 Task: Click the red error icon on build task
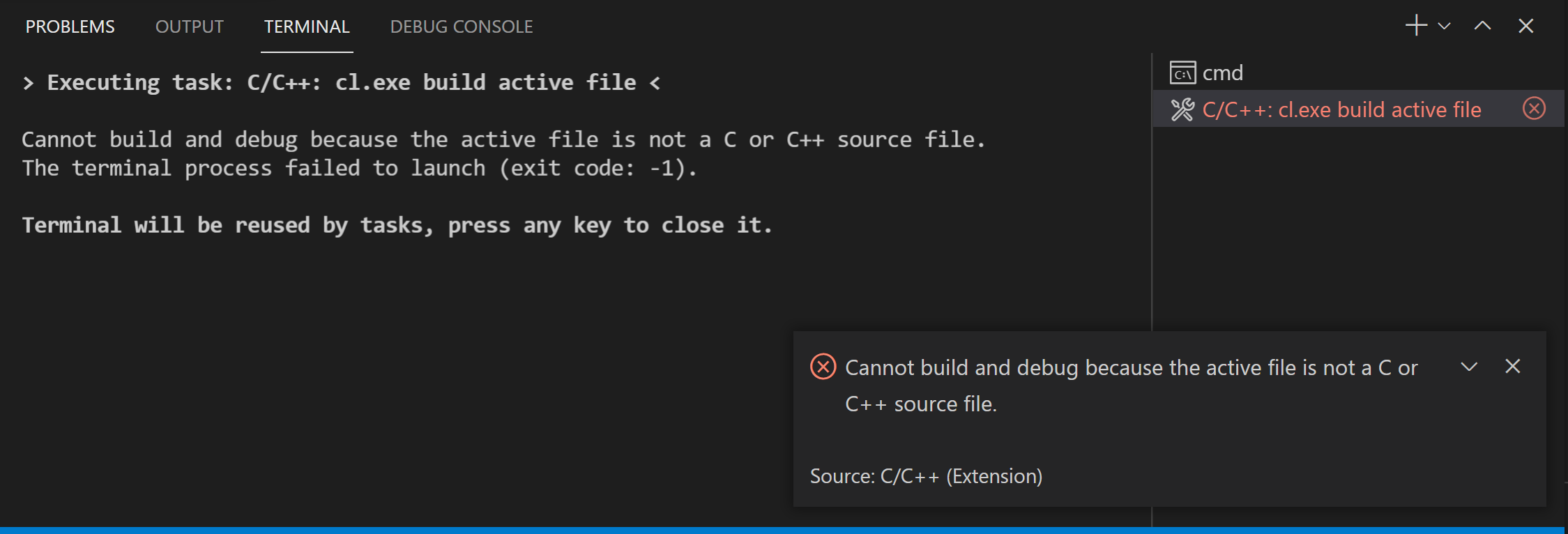coord(1534,109)
